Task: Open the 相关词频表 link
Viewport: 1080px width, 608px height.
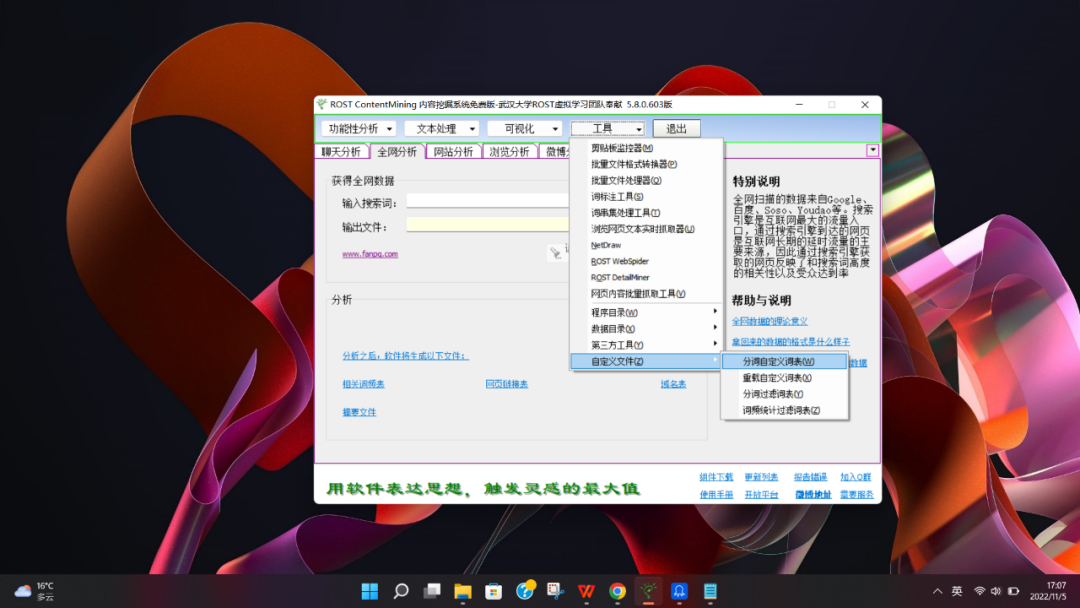Action: point(363,384)
